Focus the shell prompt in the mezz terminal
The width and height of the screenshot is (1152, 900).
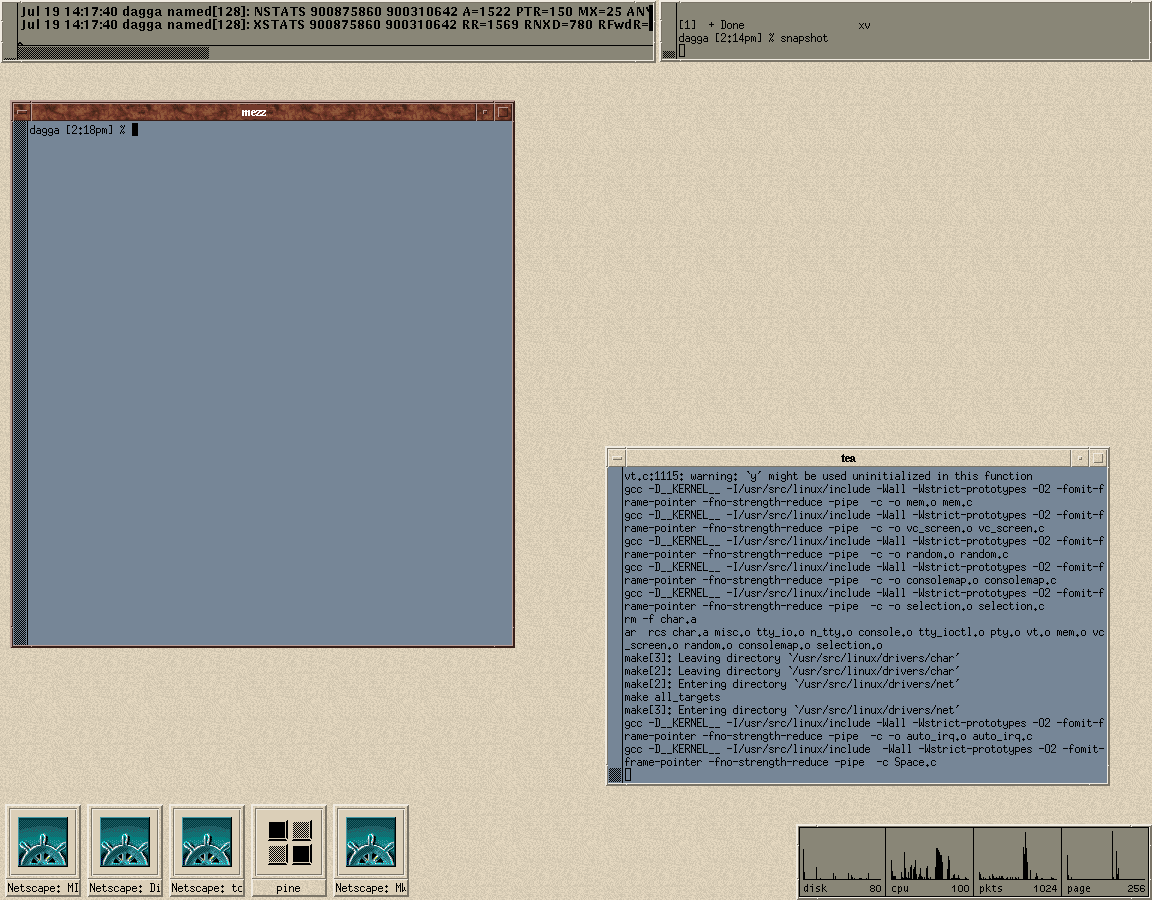(137, 129)
